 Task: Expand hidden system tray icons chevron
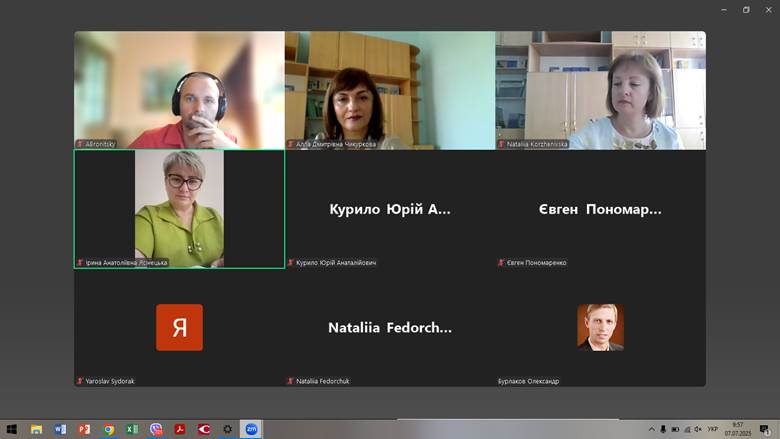click(x=652, y=429)
